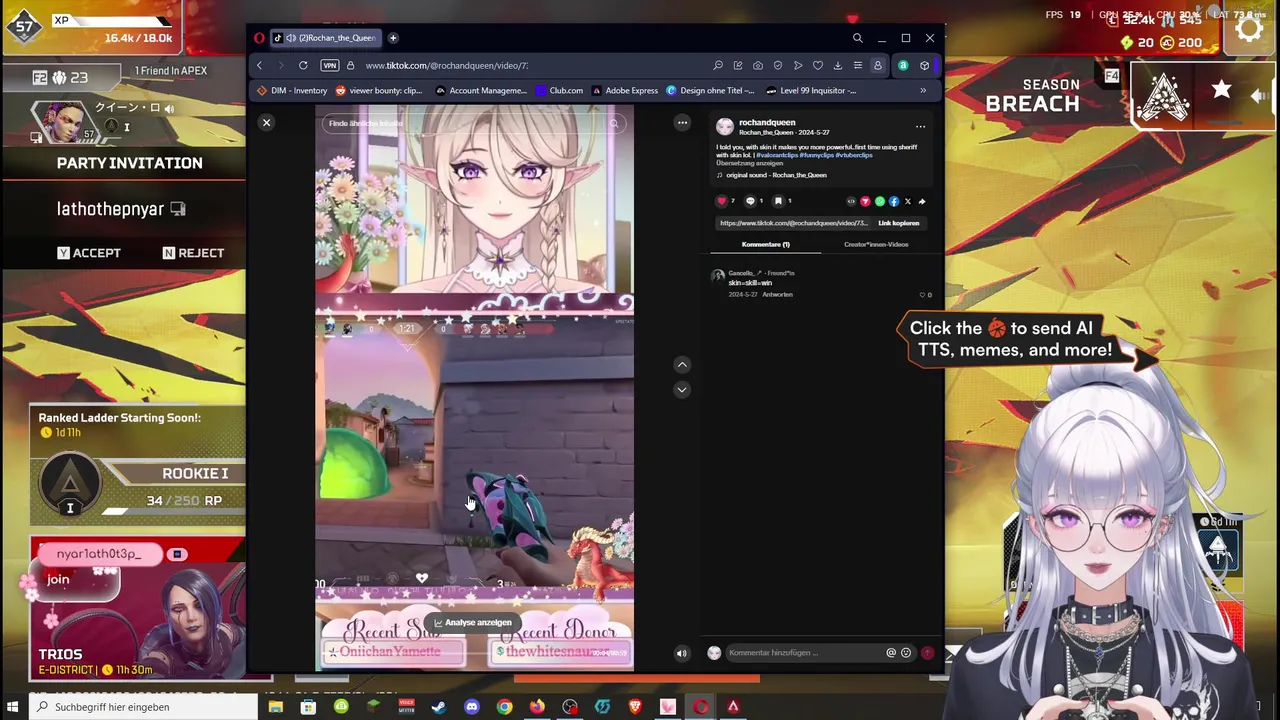This screenshot has height=720, width=1280.
Task: Open the three-dot menu above the video player
Action: click(682, 123)
